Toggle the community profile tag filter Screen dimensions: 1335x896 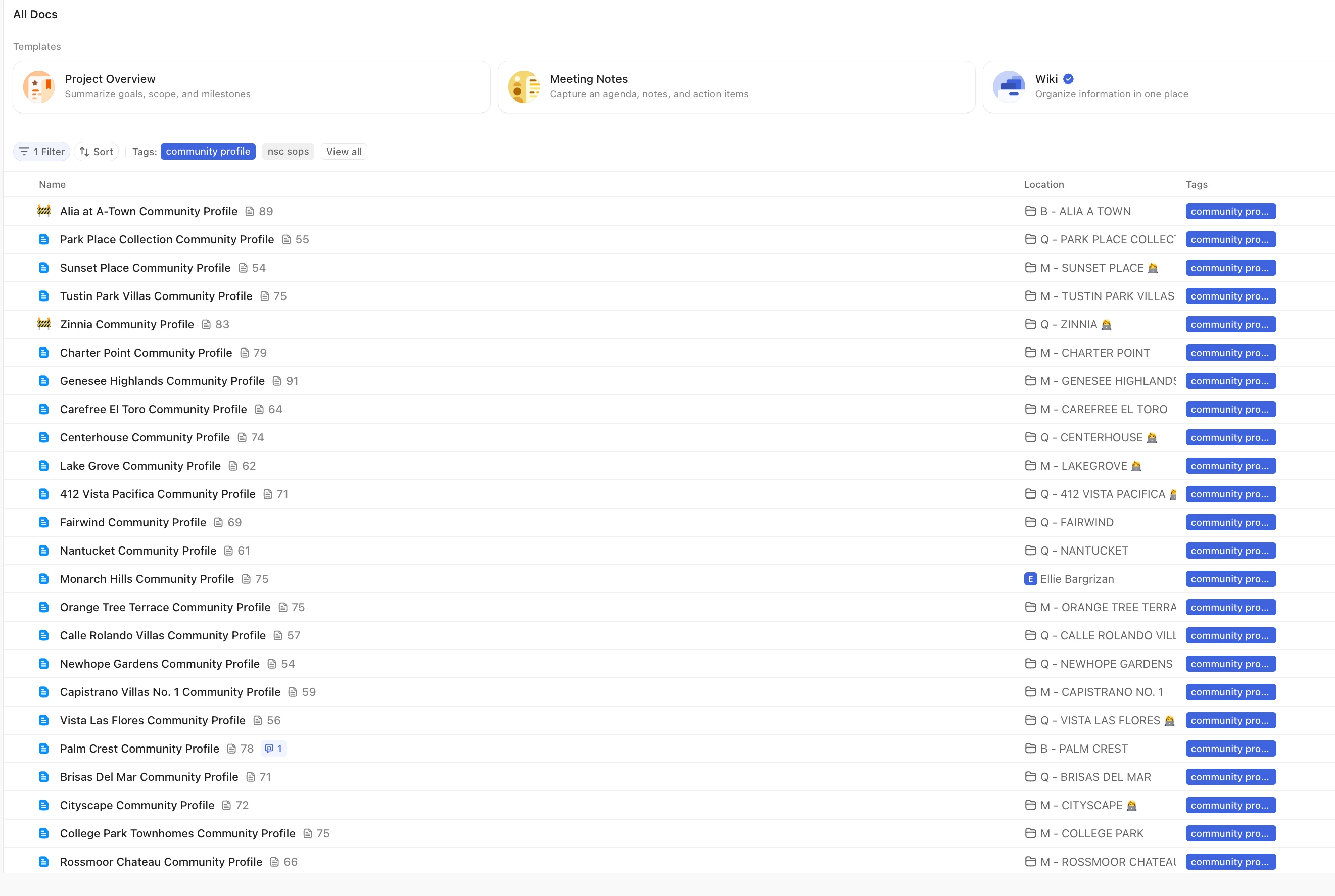208,152
